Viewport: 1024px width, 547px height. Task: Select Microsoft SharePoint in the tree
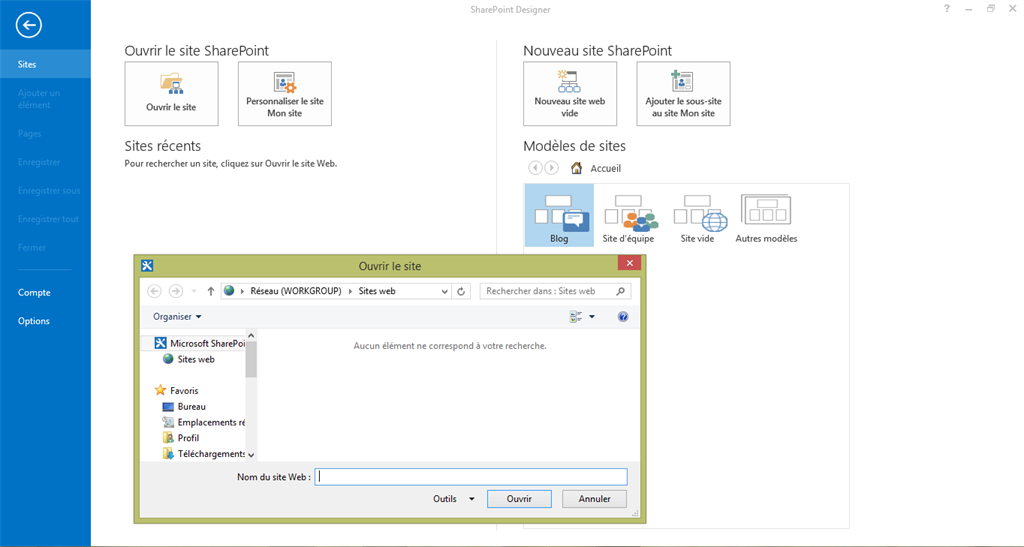coord(200,343)
